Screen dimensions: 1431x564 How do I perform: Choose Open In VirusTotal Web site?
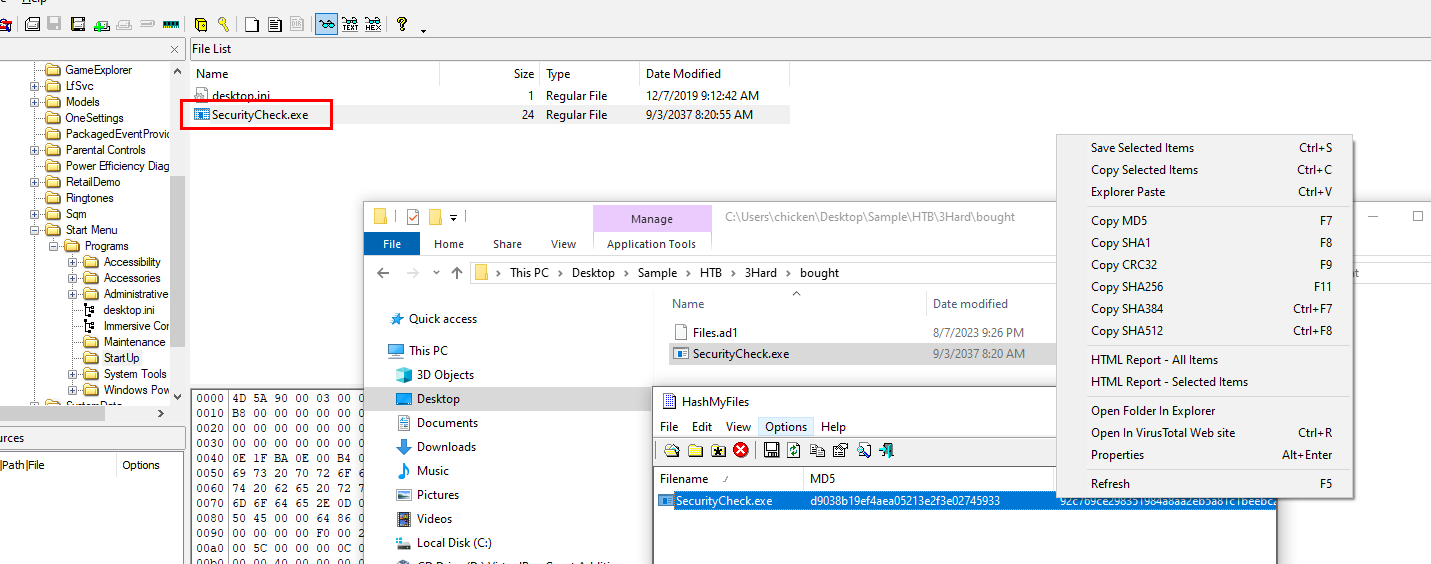point(1162,433)
